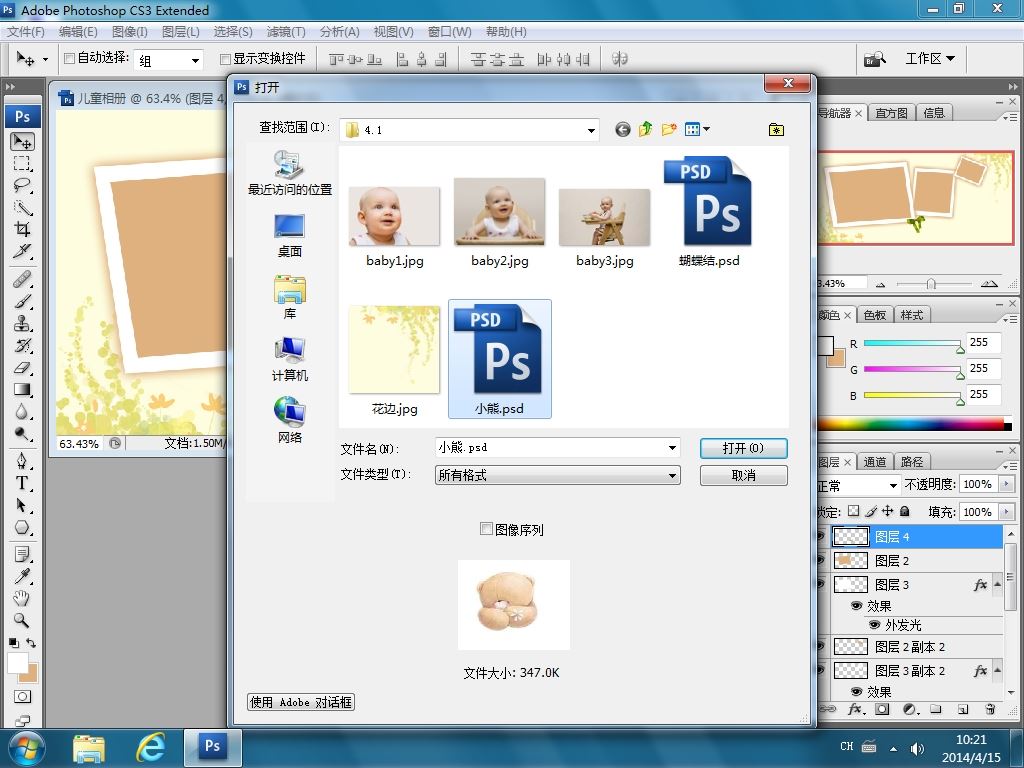Select baby2.jpg thumbnail
Image resolution: width=1024 pixels, height=768 pixels.
500,212
